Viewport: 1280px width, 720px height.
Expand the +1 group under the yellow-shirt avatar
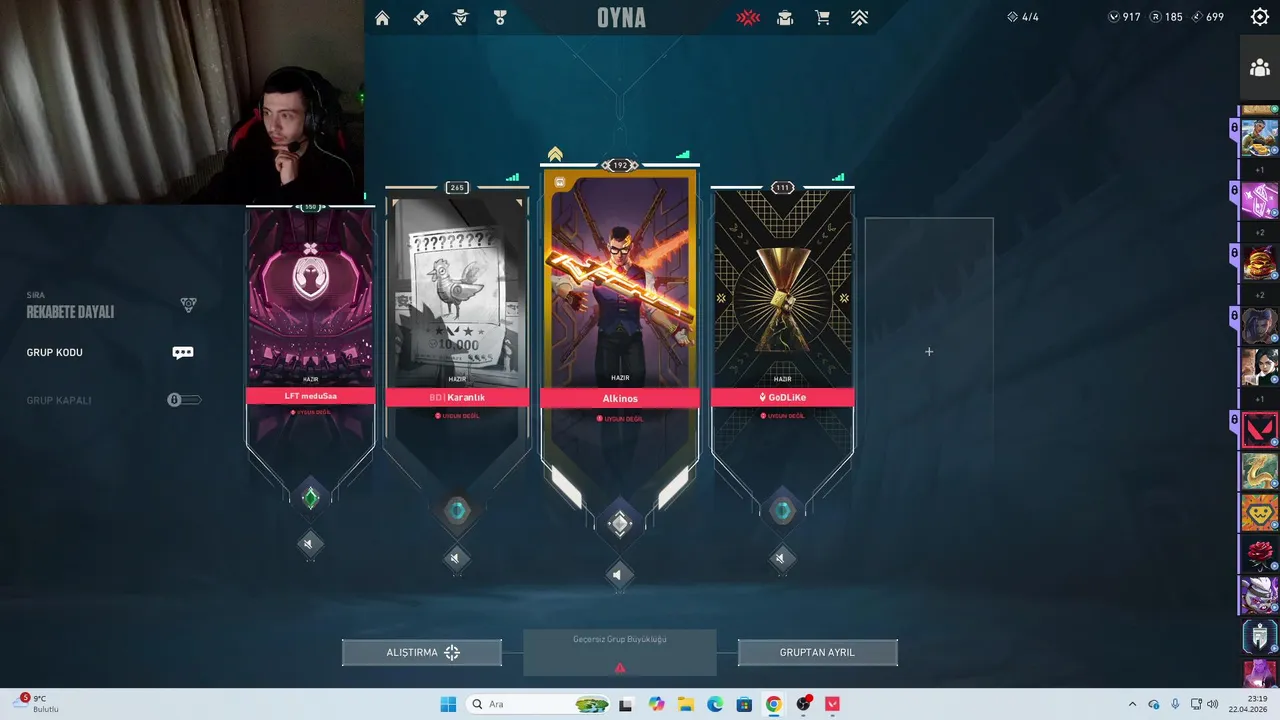click(1260, 170)
